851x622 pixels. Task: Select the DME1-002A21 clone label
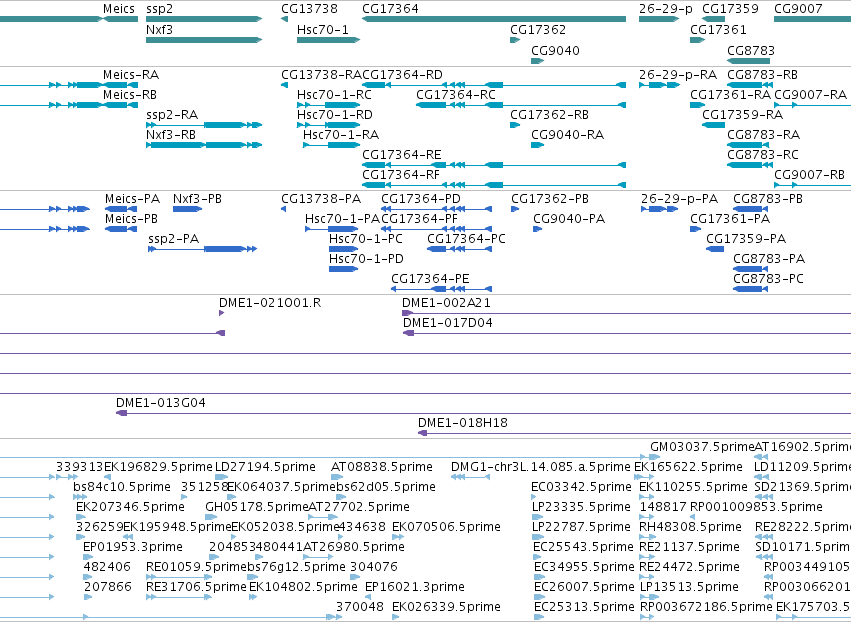pos(446,303)
